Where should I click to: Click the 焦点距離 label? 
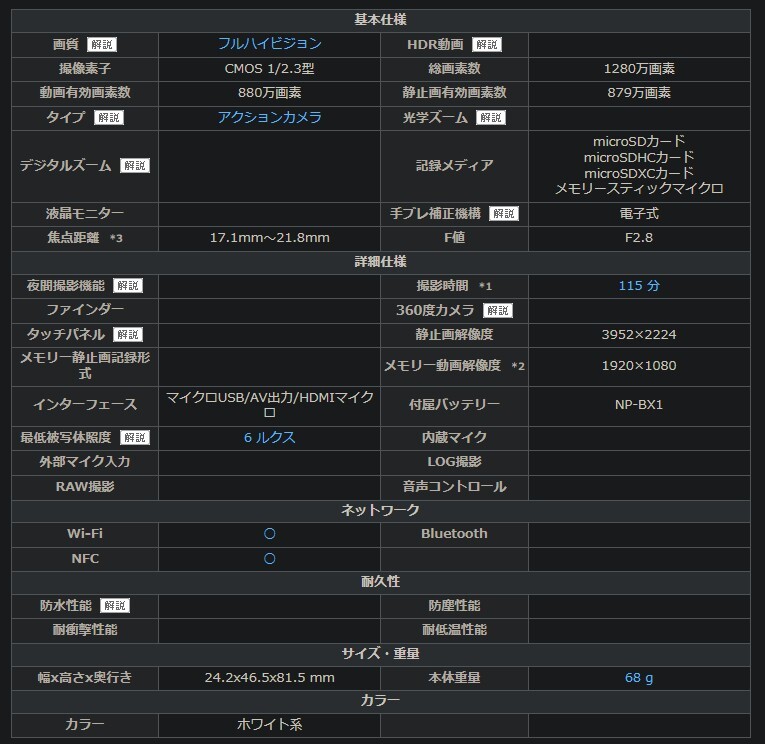pyautogui.click(x=73, y=238)
